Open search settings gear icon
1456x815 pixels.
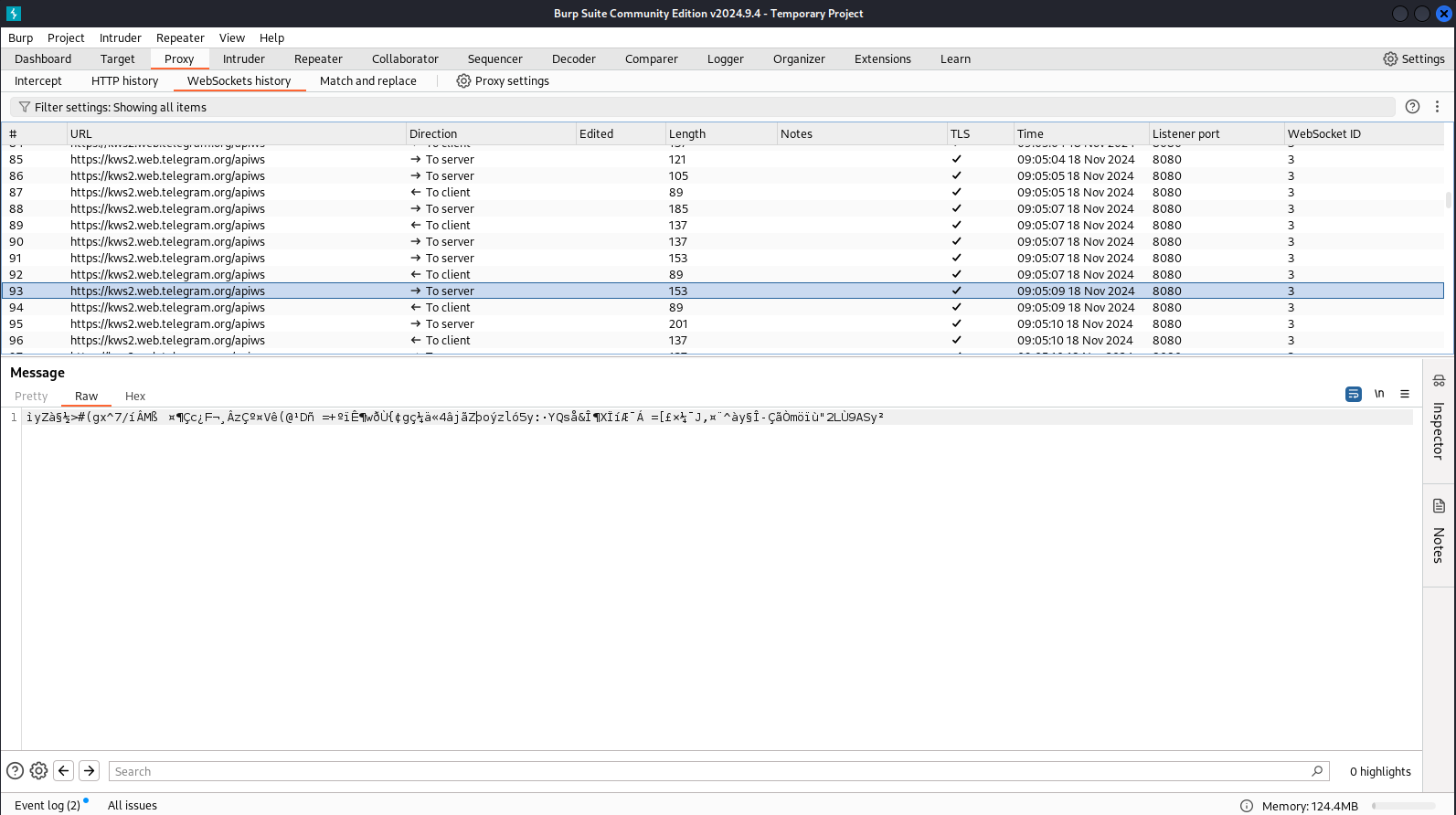coord(38,771)
